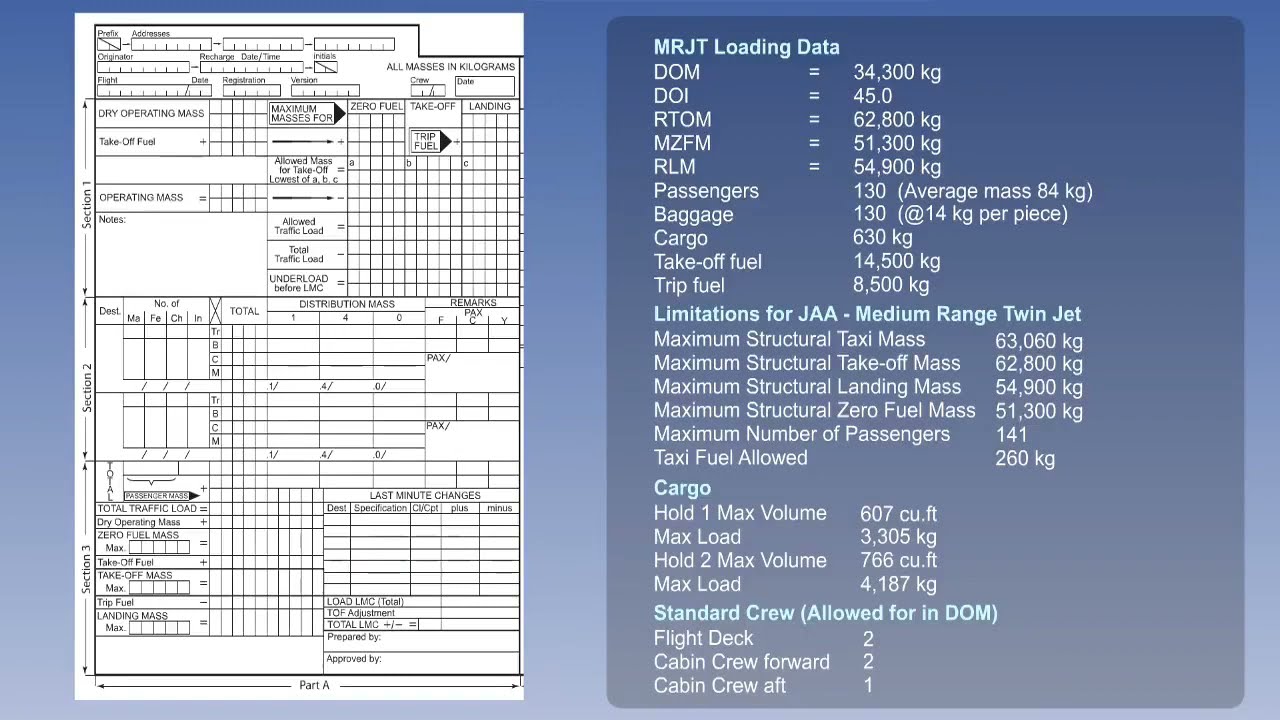The width and height of the screenshot is (1280, 720).
Task: Click the "LOAD LMC (Total)" row
Action: 421,602
